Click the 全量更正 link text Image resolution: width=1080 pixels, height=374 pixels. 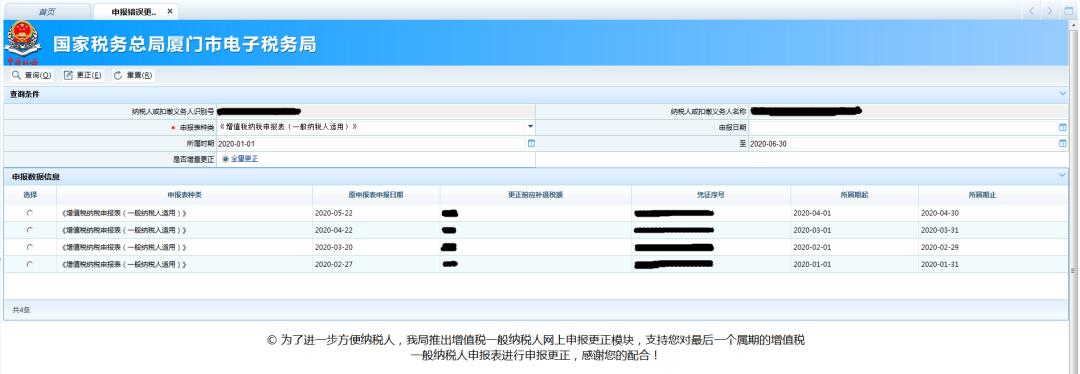244,159
